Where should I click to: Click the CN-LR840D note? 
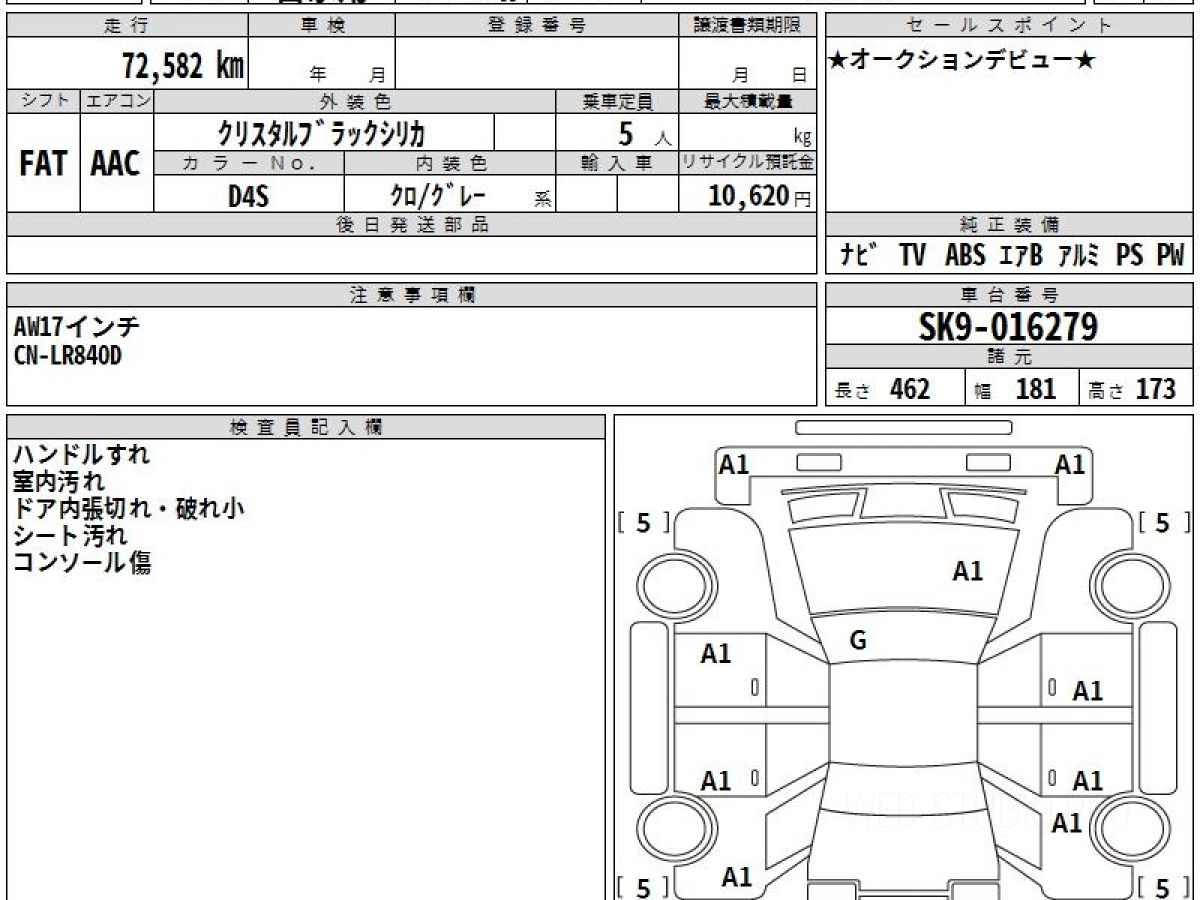pyautogui.click(x=68, y=354)
